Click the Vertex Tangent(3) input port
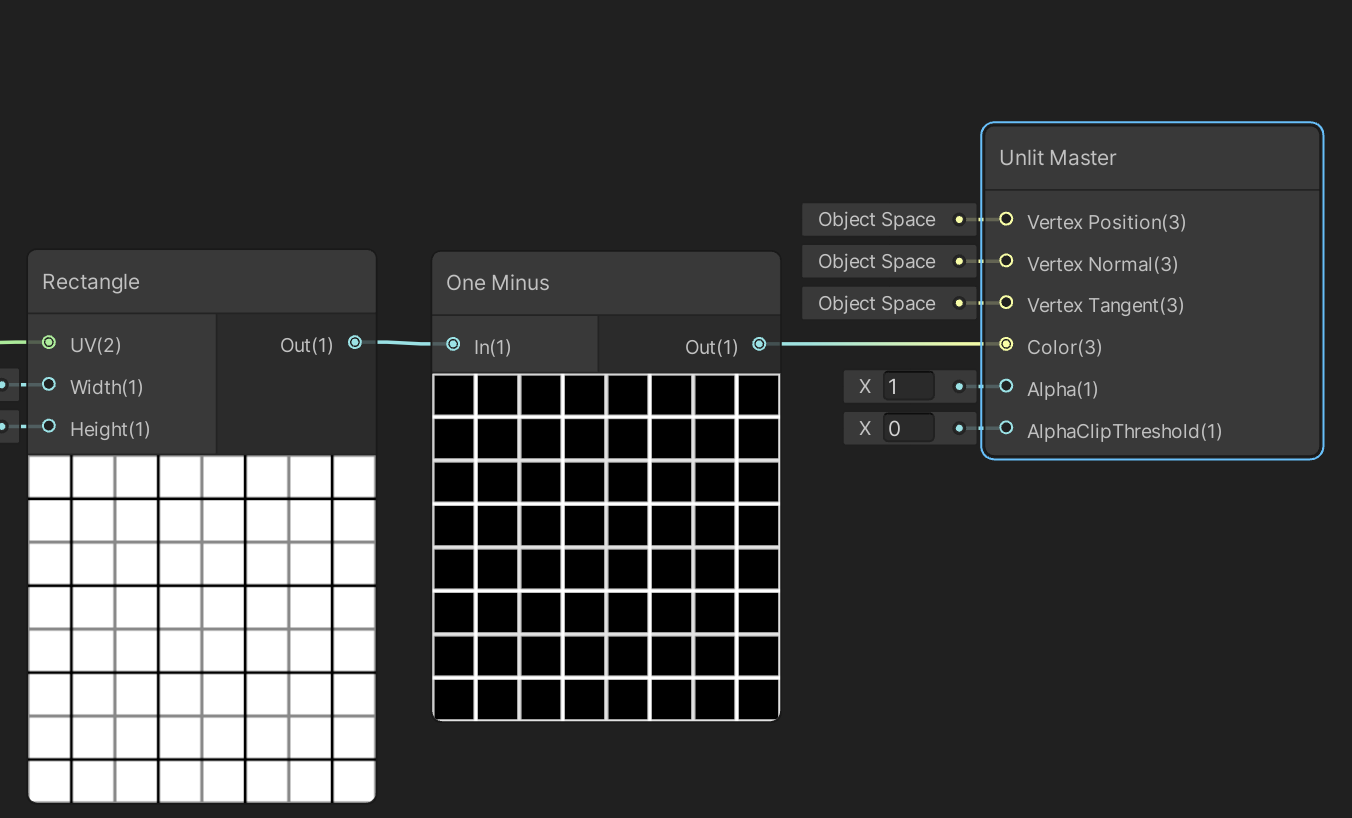Viewport: 1352px width, 818px height. coord(1006,303)
